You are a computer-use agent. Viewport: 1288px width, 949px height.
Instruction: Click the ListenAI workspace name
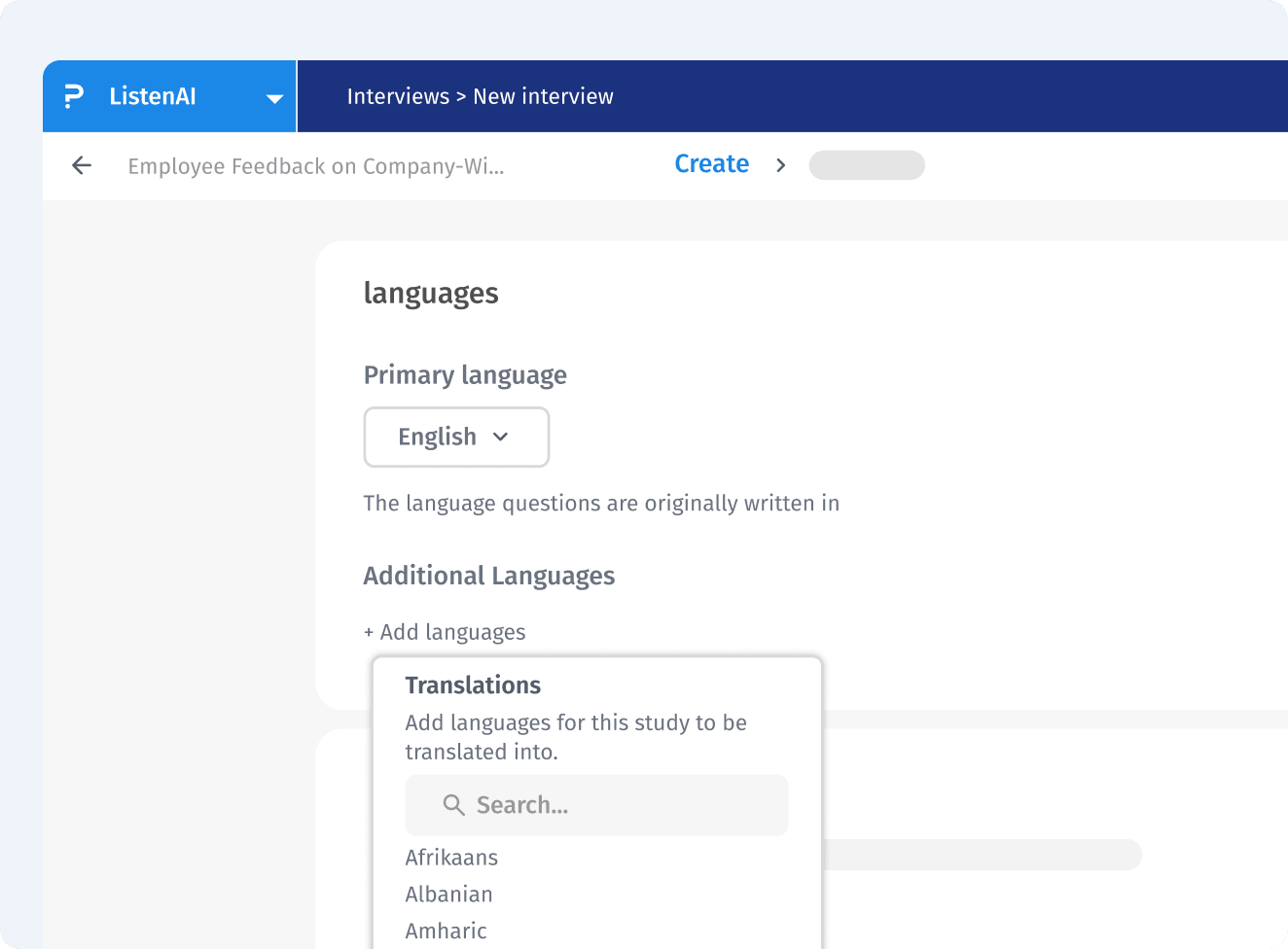153,96
